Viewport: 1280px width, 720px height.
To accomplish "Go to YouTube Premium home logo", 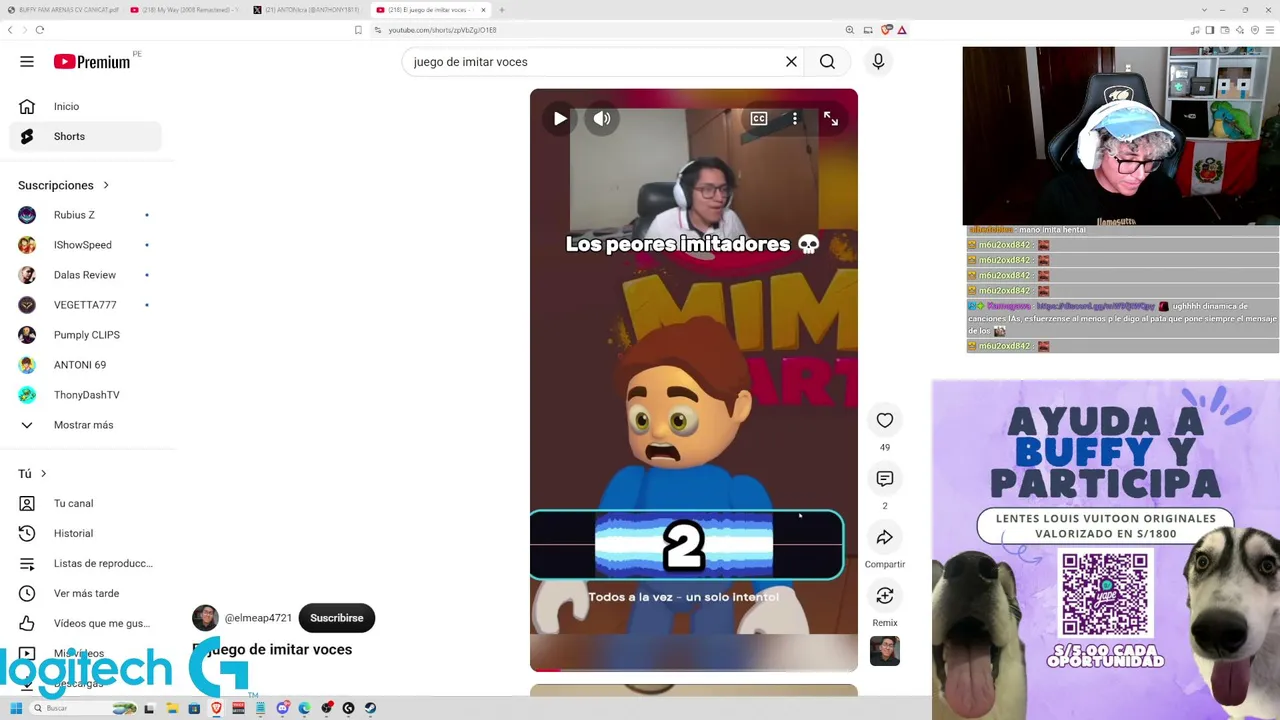I will (92, 62).
